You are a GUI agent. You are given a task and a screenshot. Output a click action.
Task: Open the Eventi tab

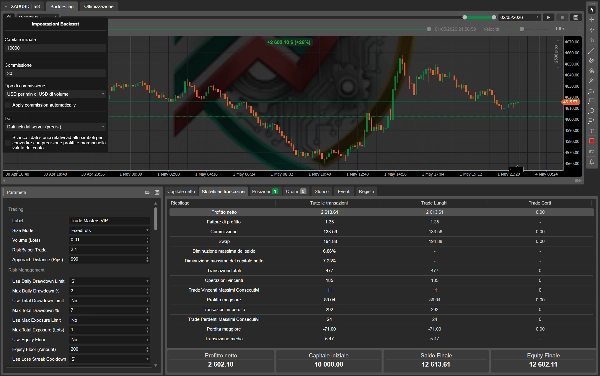coord(343,192)
